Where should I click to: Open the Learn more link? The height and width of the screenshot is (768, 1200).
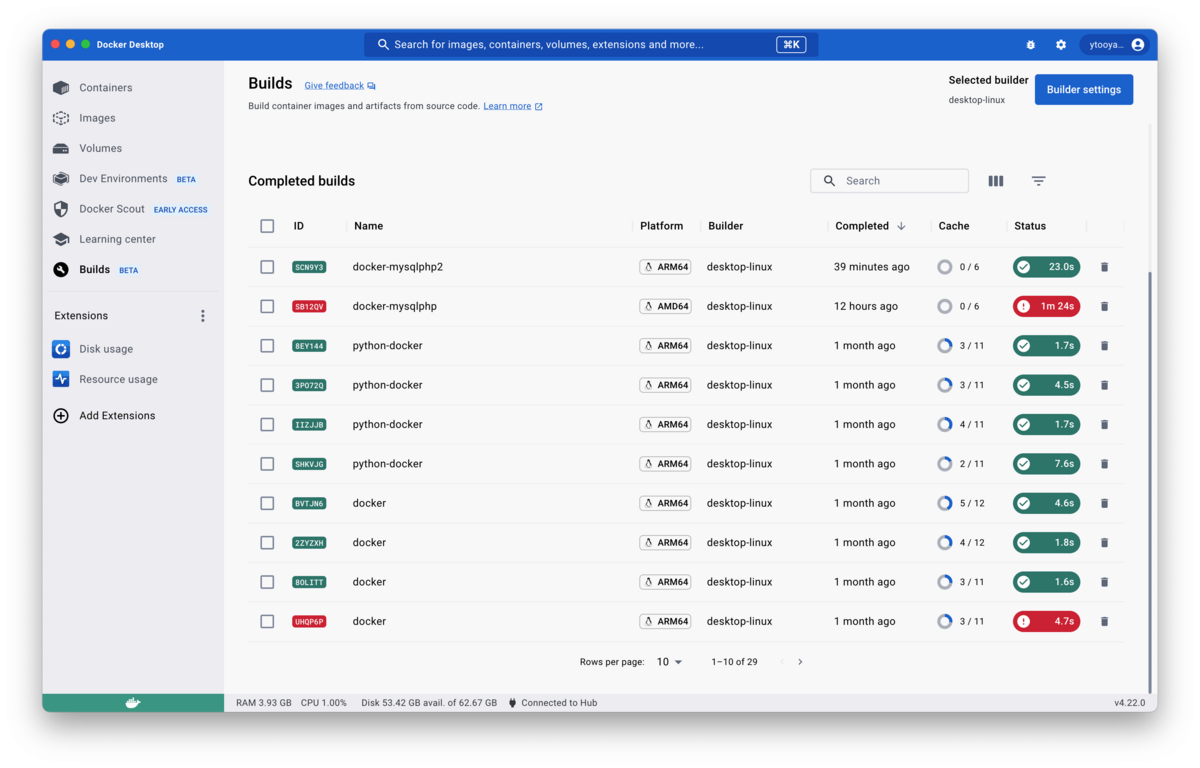pos(508,106)
